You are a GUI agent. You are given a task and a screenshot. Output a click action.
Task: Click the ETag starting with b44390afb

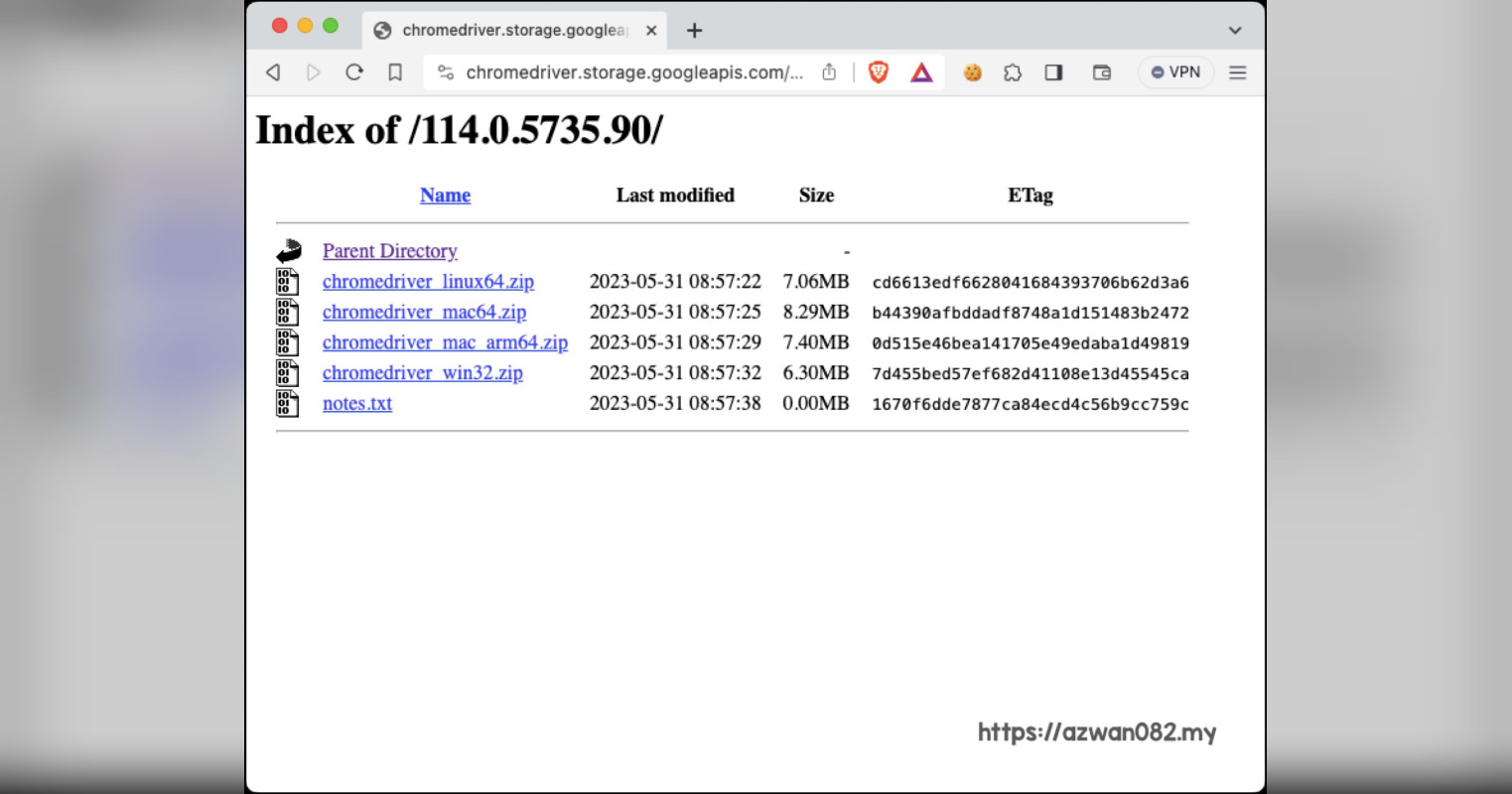[x=1031, y=313]
